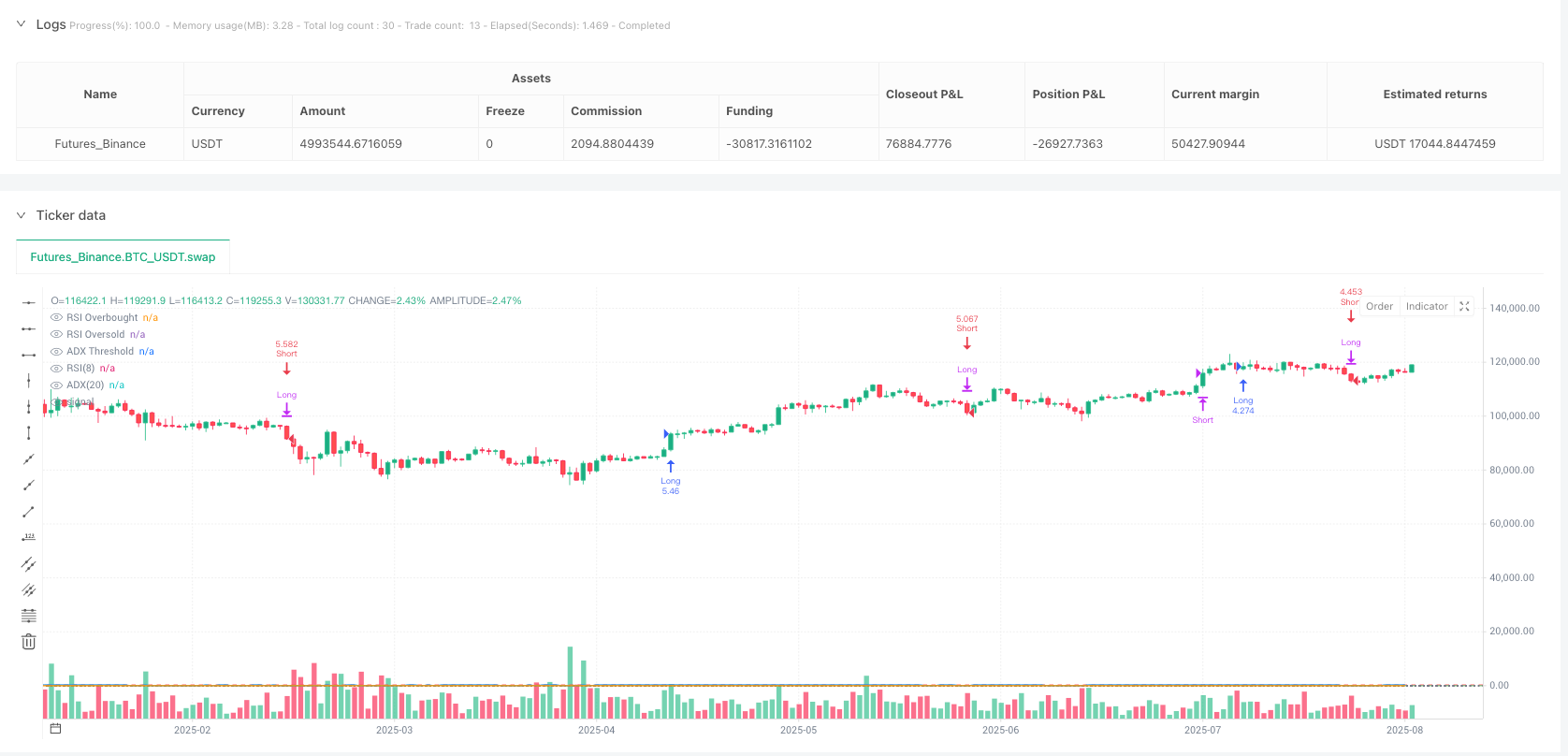Click the Order button on chart
This screenshot has height=756, width=1568.
(1379, 307)
